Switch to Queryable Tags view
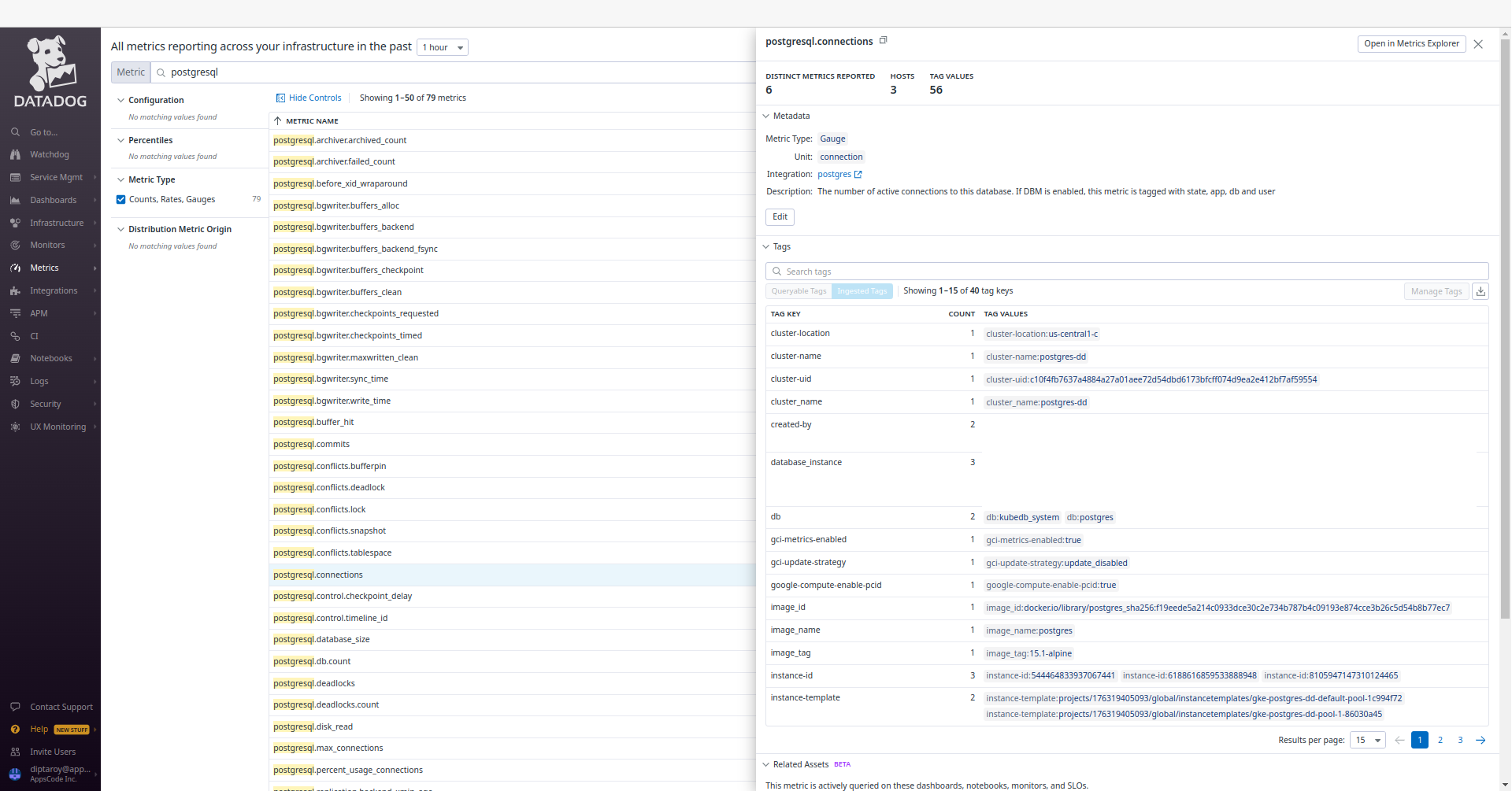 point(798,291)
